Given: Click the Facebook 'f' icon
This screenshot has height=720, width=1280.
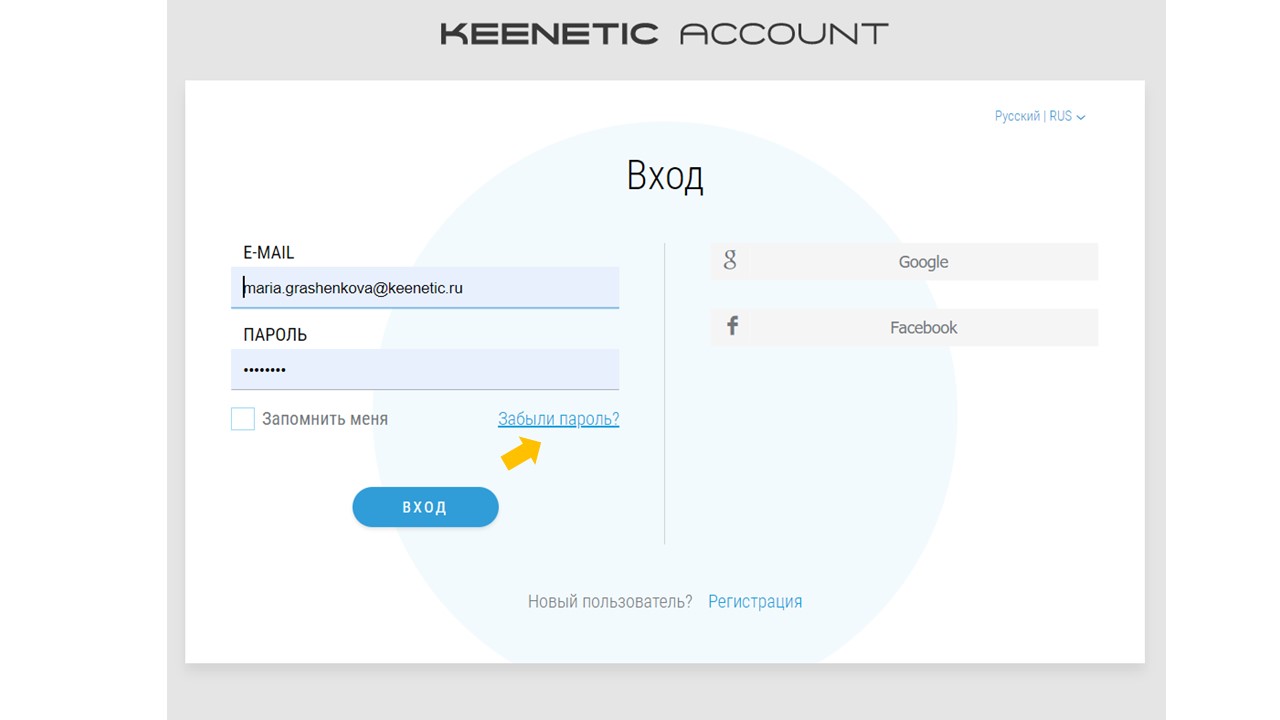Looking at the screenshot, I should [732, 326].
